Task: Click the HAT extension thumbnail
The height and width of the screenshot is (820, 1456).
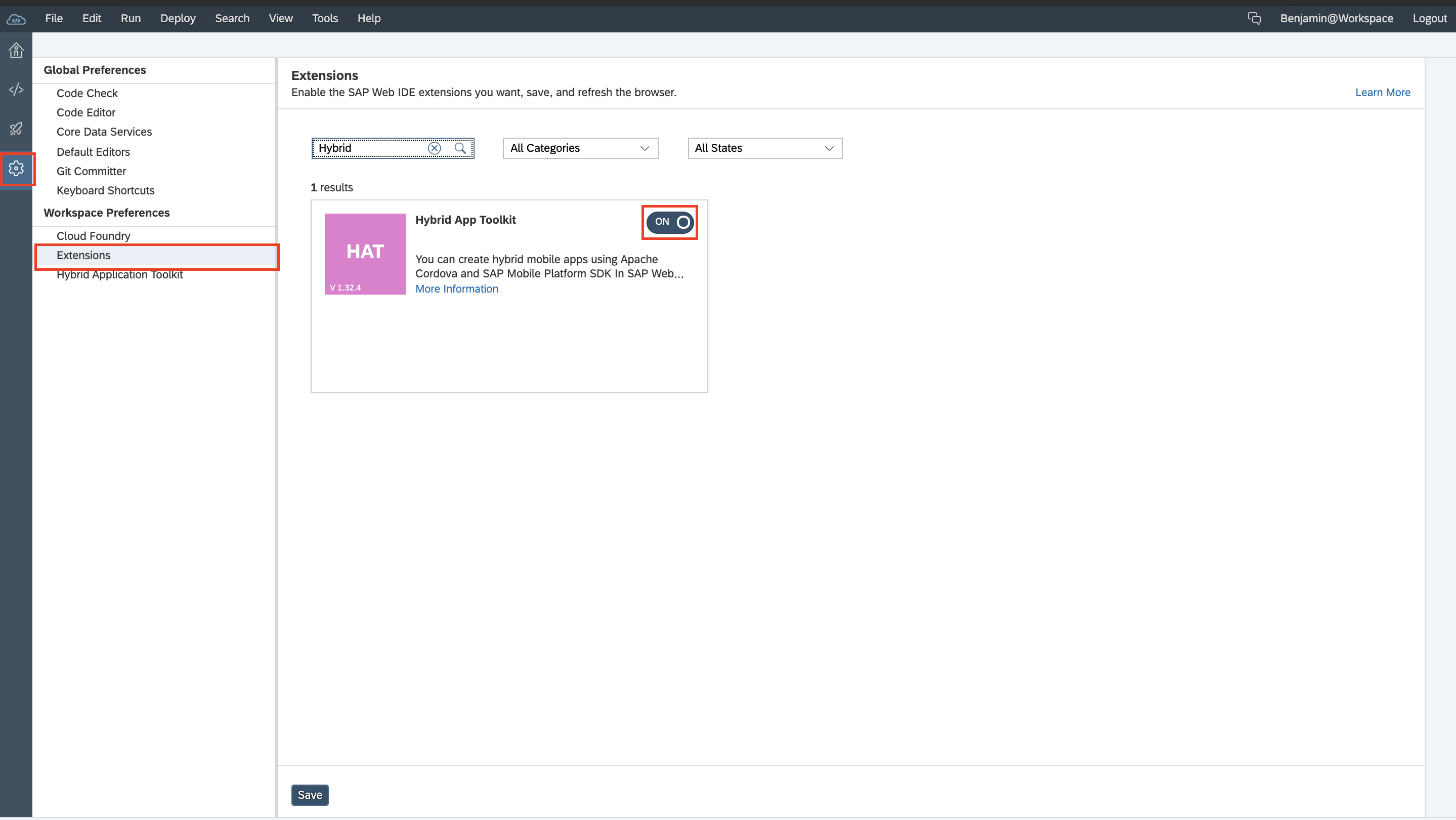Action: pyautogui.click(x=365, y=254)
